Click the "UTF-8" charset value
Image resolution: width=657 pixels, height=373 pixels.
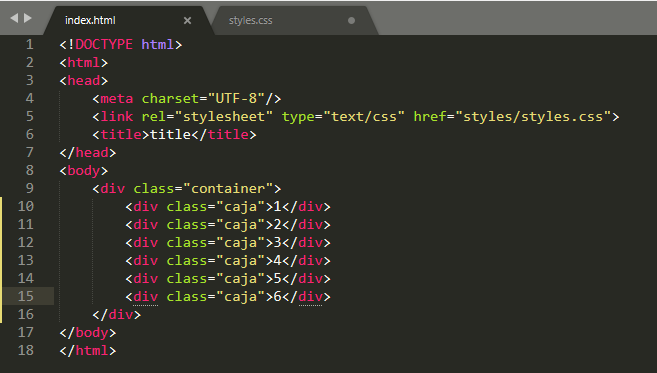236,98
